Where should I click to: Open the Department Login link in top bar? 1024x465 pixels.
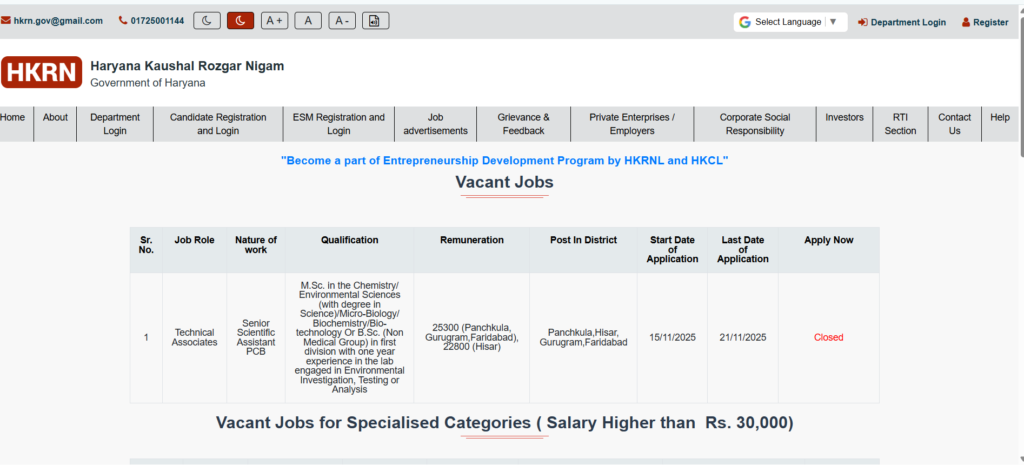(908, 22)
